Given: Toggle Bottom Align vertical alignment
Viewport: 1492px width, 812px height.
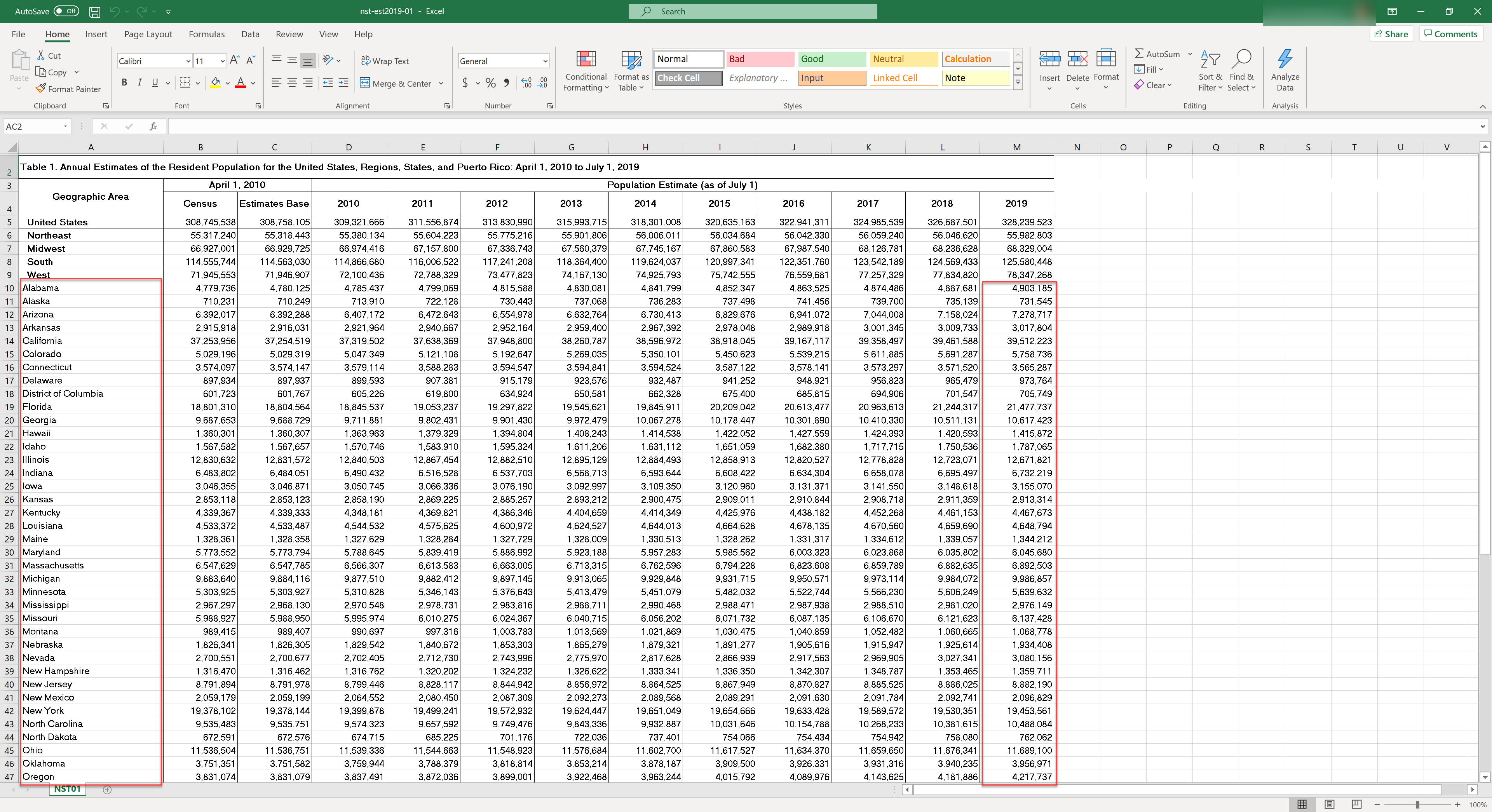Looking at the screenshot, I should (308, 60).
